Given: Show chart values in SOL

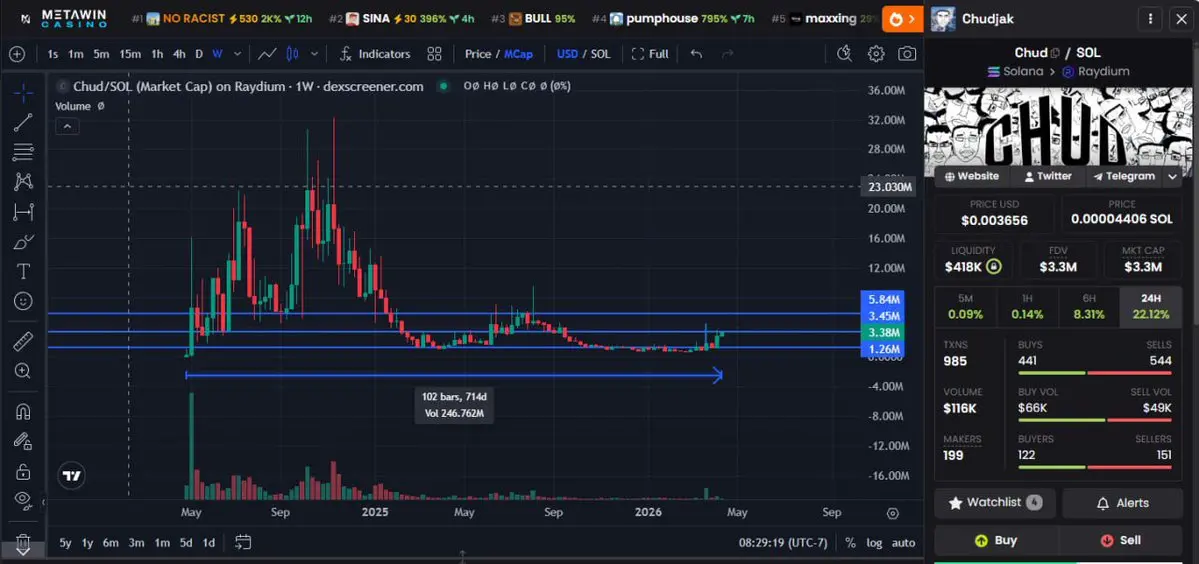Looking at the screenshot, I should pos(602,54).
